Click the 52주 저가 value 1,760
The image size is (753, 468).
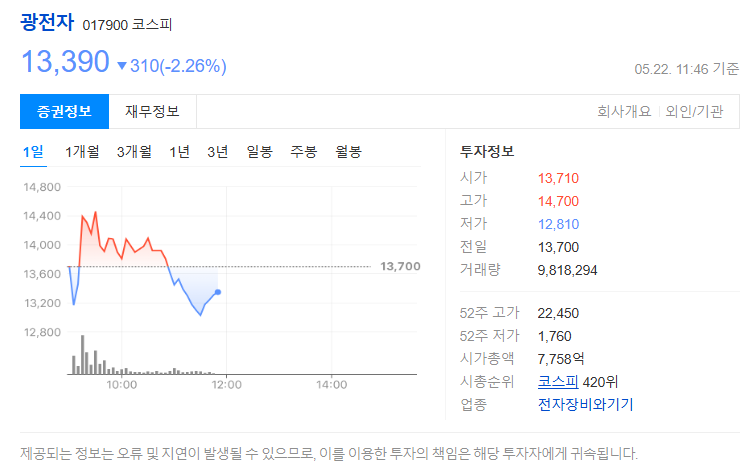click(x=555, y=336)
